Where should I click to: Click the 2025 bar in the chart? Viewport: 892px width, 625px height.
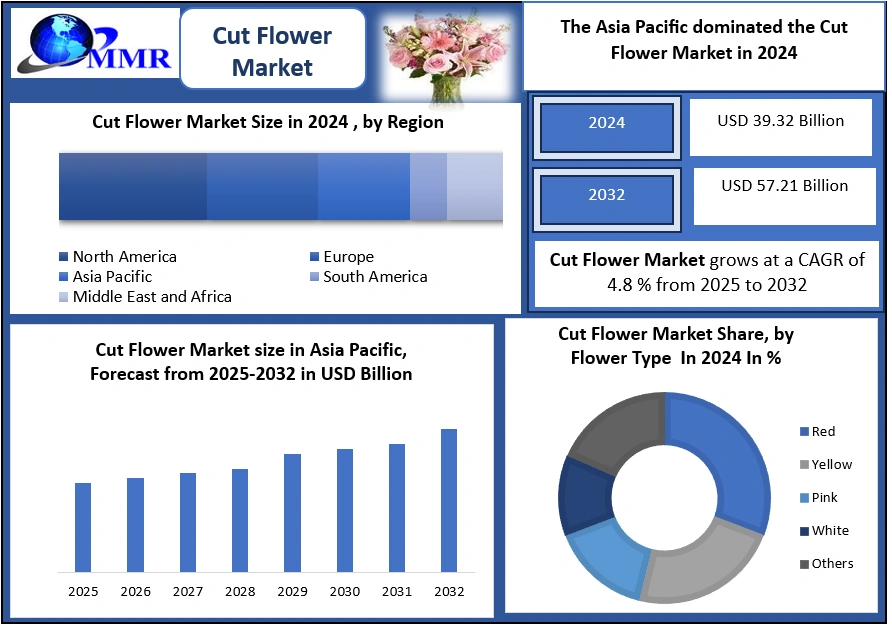click(83, 527)
